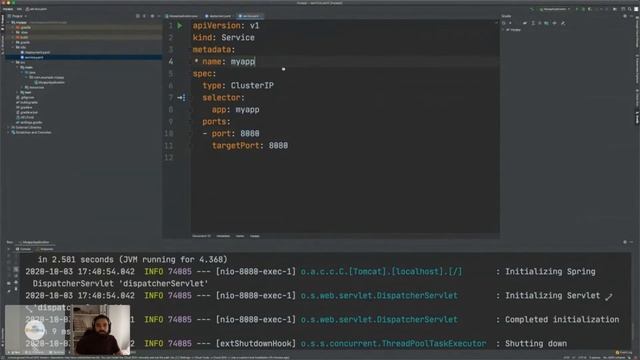Hide the Project tool window panel
Screen dimensions: 640x360
pos(158,16)
